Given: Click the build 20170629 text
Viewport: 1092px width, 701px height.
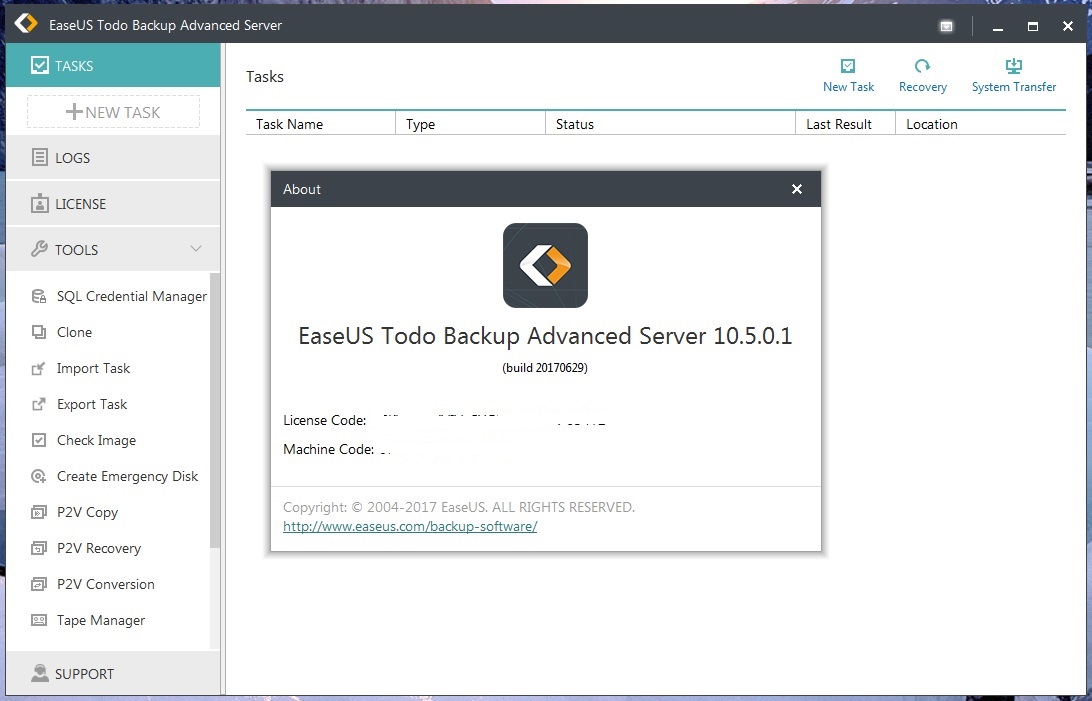Looking at the screenshot, I should click(x=545, y=368).
